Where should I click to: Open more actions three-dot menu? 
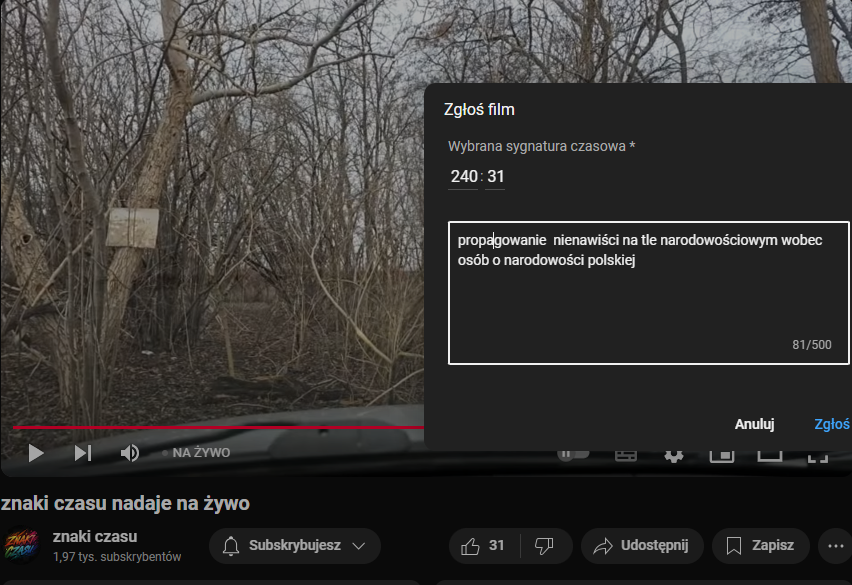834,546
